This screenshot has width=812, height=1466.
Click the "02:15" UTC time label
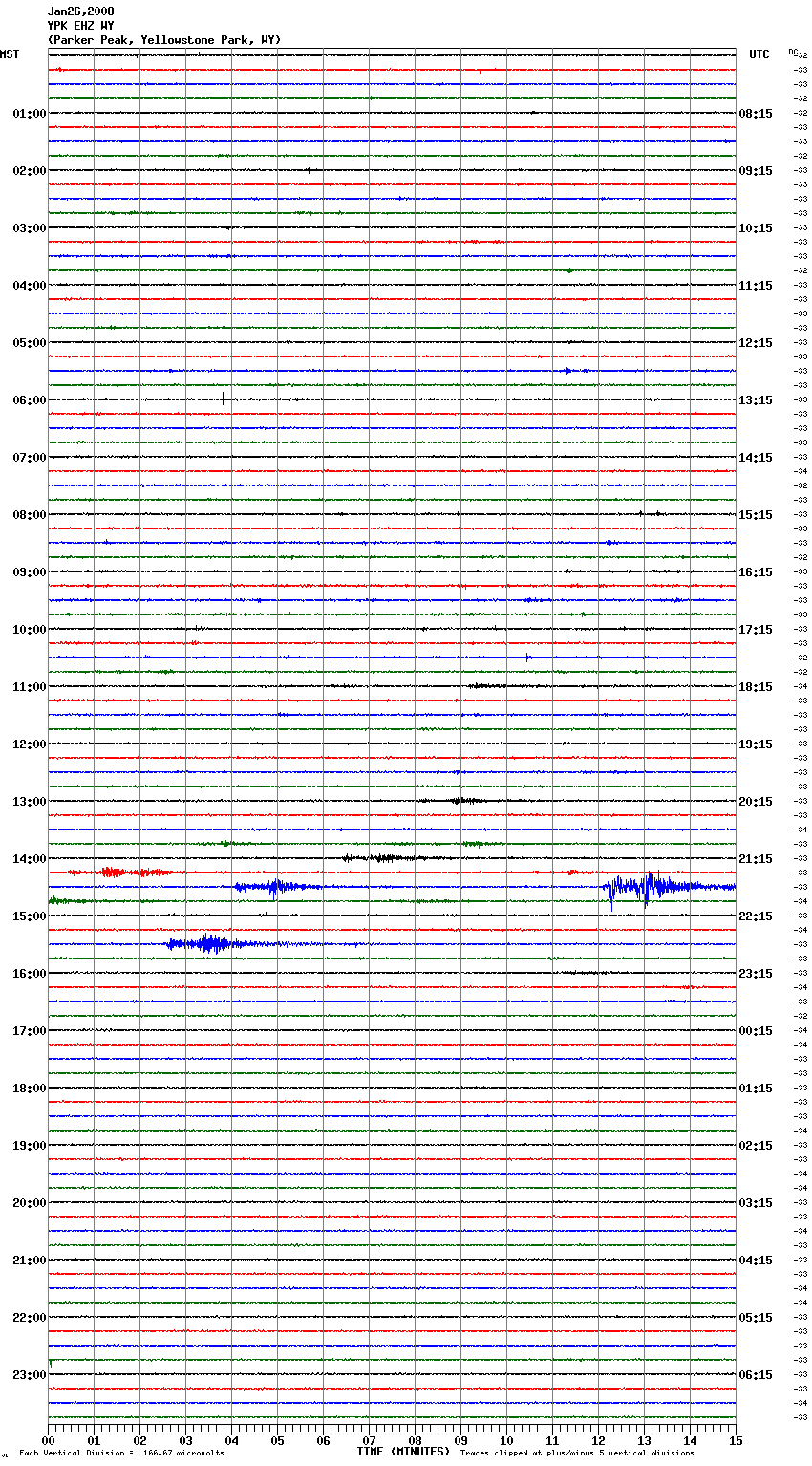pos(756,1146)
